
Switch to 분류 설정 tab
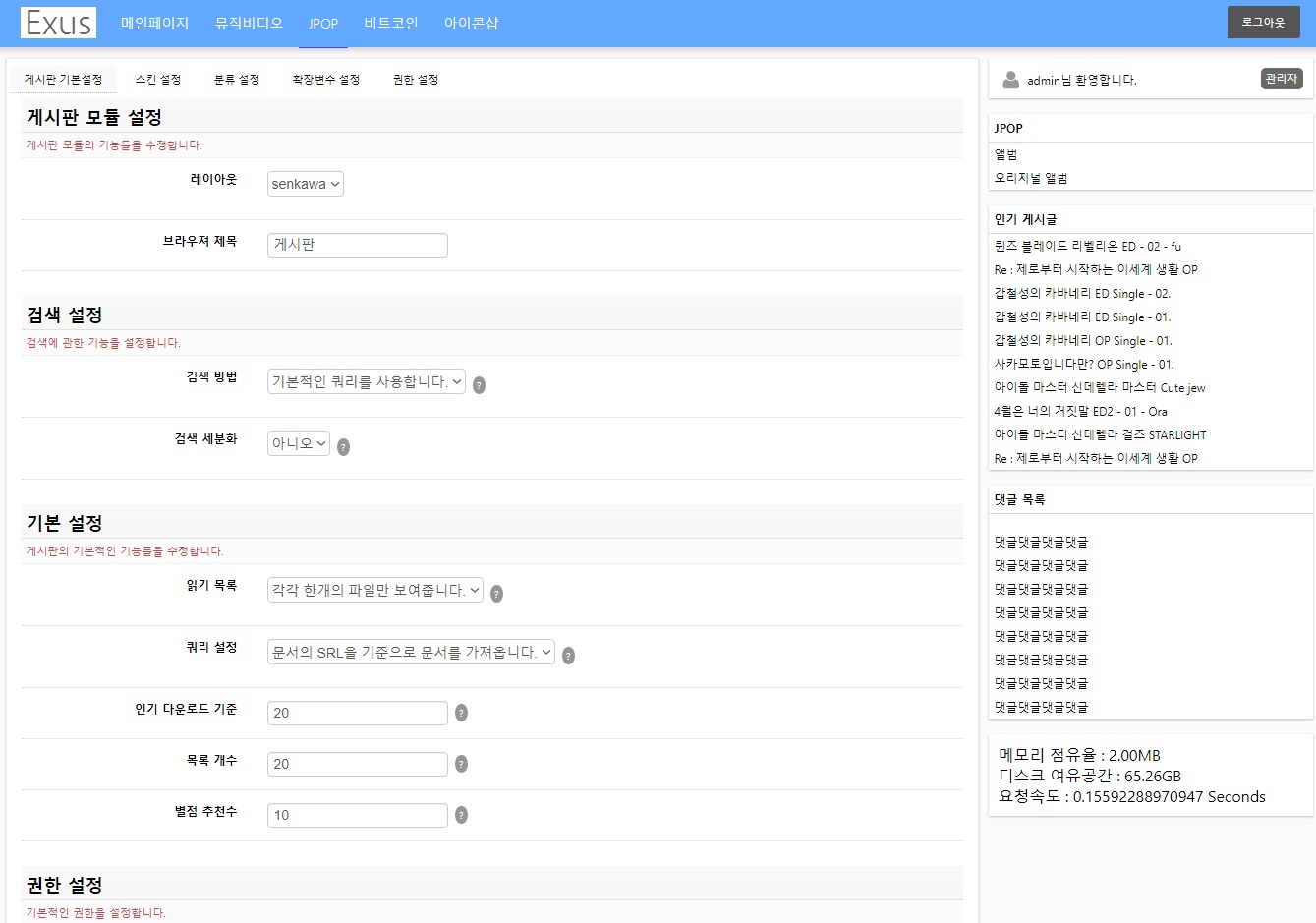click(x=237, y=80)
